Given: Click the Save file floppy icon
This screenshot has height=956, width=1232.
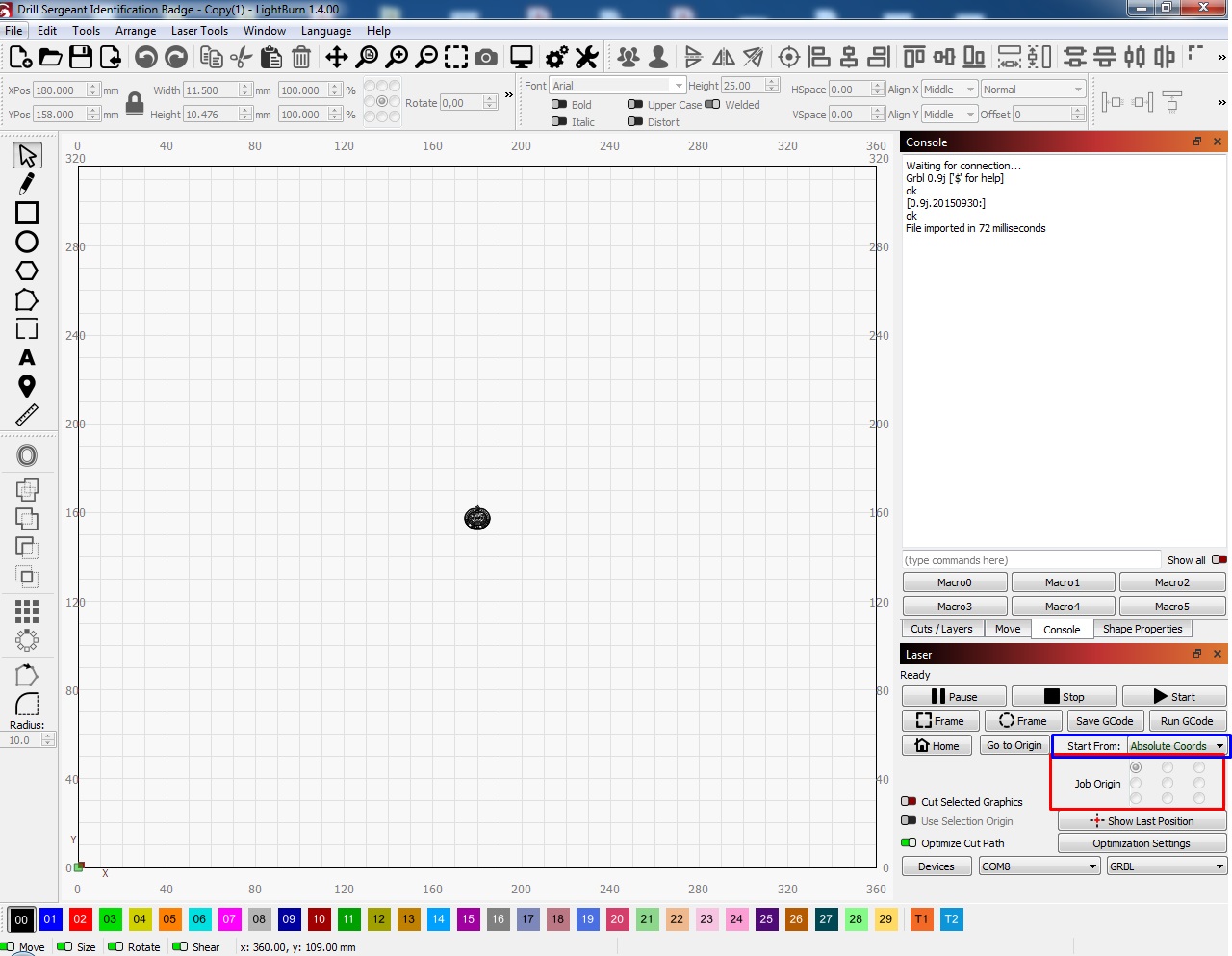Looking at the screenshot, I should tap(81, 57).
